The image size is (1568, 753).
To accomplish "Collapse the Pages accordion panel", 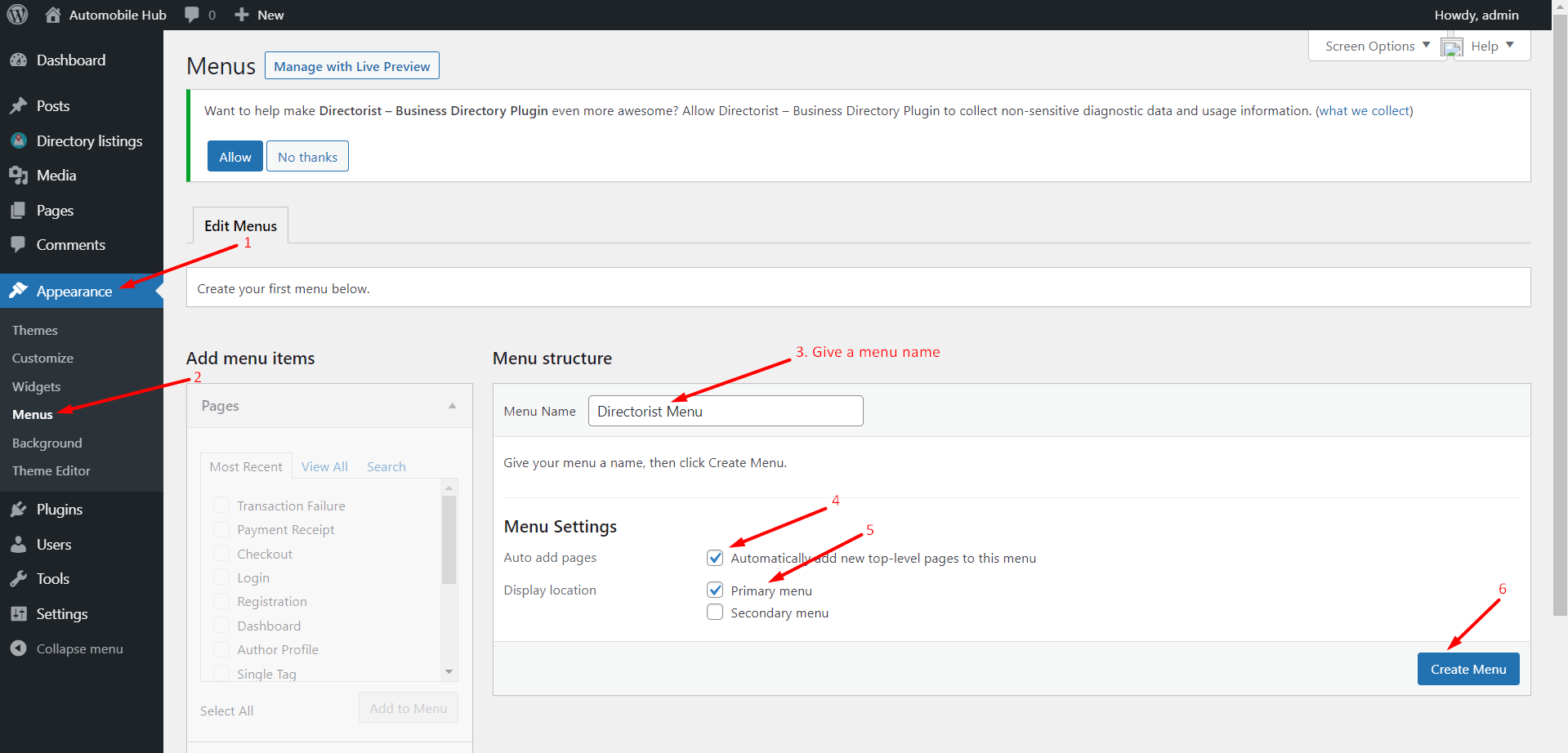I will [452, 404].
